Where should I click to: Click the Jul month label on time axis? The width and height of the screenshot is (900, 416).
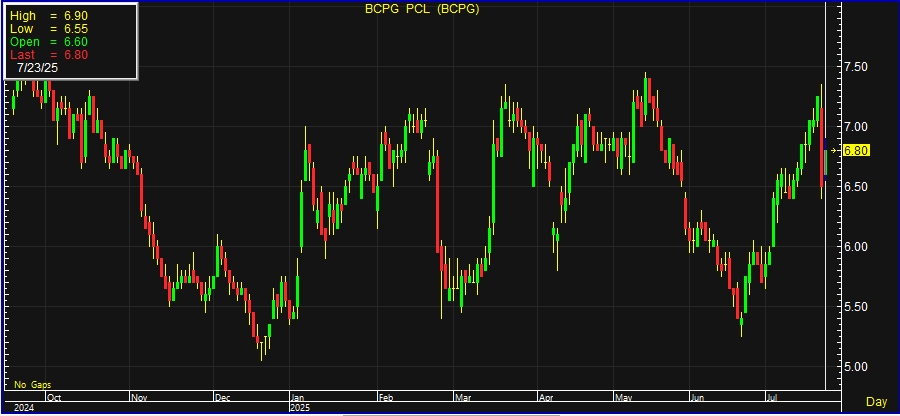coord(773,396)
